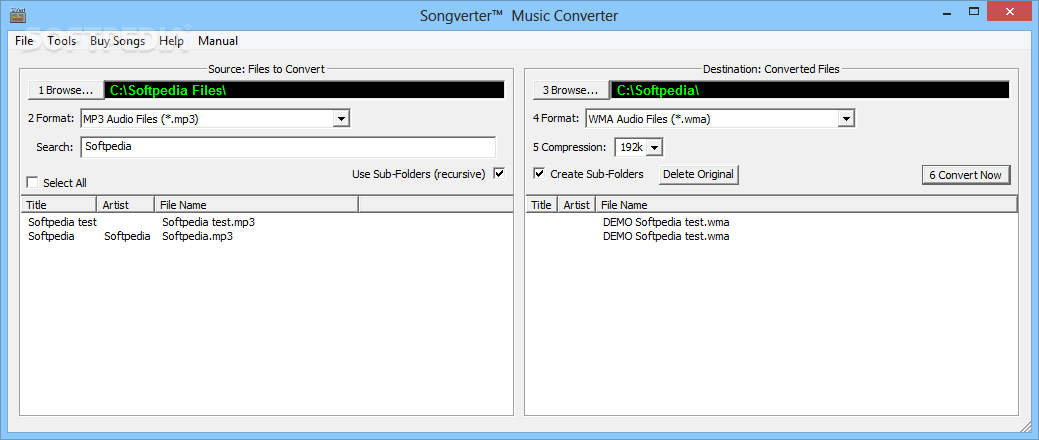Click destination list Artist column header
This screenshot has height=440, width=1039.
tap(576, 205)
